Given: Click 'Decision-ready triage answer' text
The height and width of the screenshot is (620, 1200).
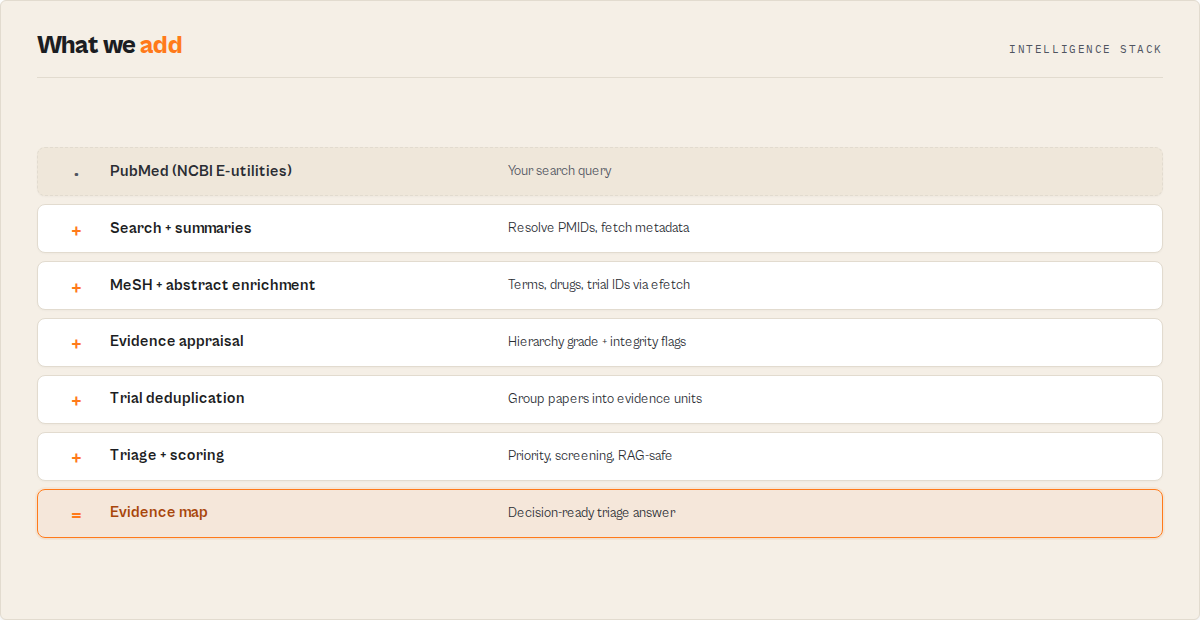Looking at the screenshot, I should click(x=592, y=513).
